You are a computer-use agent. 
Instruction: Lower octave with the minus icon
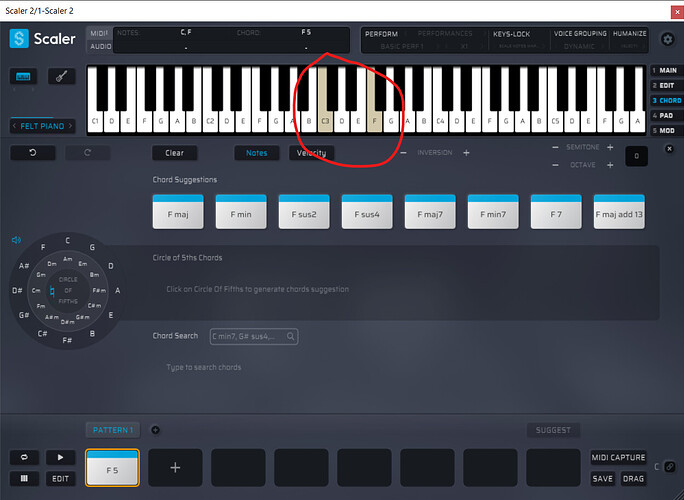click(555, 165)
